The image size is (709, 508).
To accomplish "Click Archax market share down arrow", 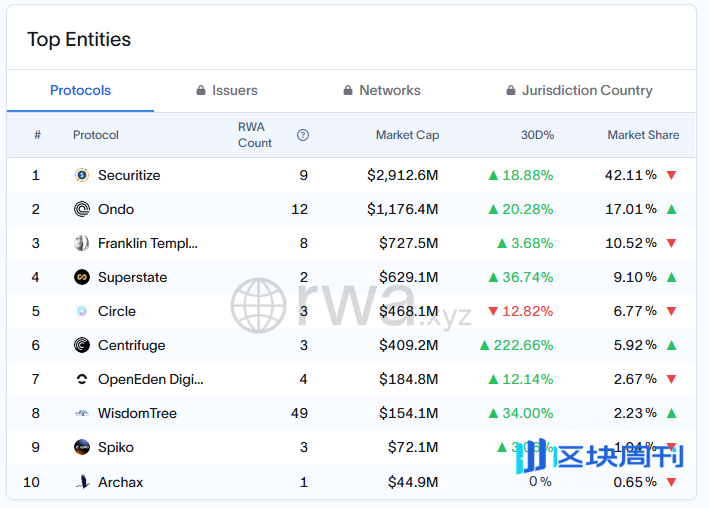I will coord(671,482).
